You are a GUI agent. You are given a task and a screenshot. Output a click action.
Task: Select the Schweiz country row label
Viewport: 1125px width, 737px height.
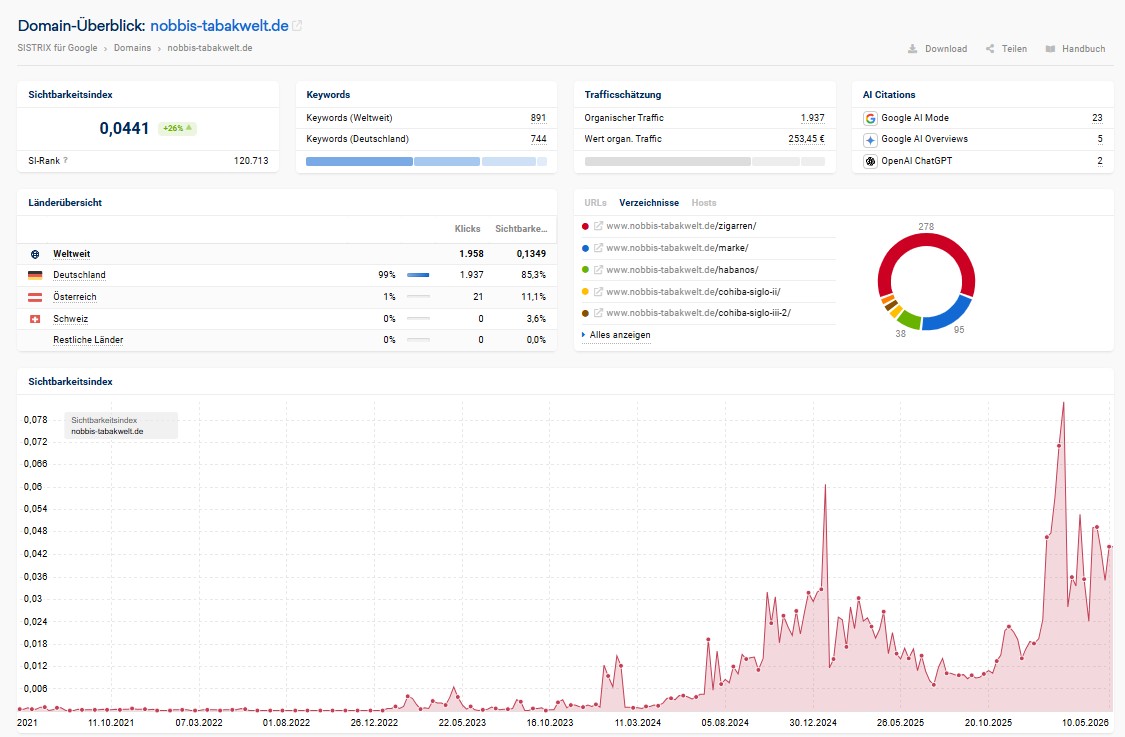point(70,319)
